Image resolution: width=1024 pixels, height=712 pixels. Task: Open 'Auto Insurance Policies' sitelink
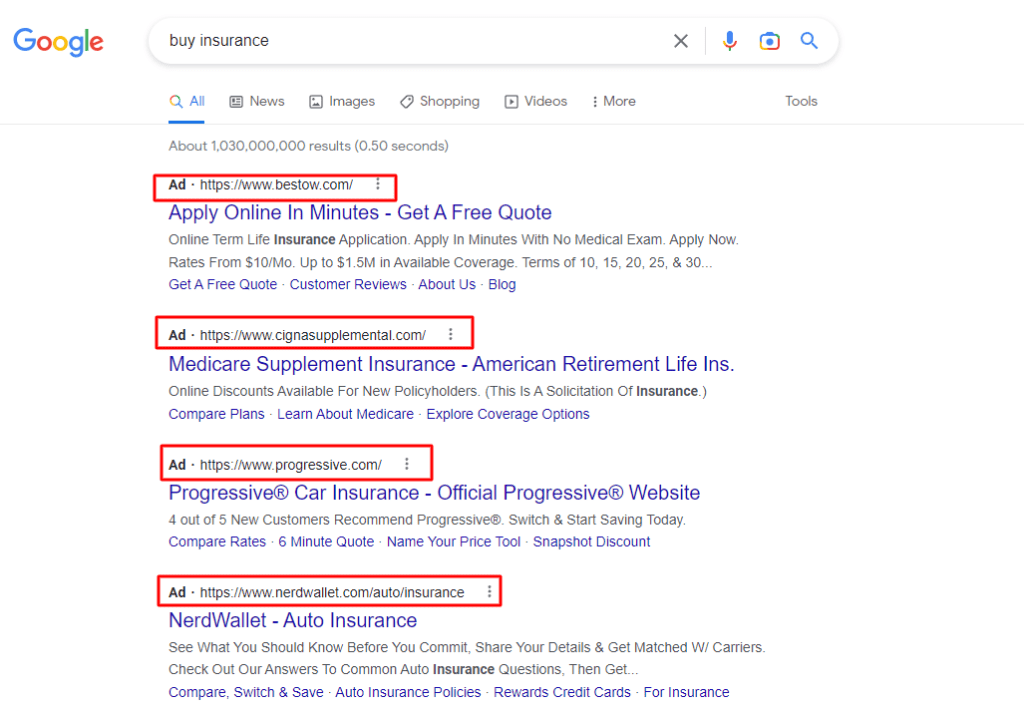408,692
